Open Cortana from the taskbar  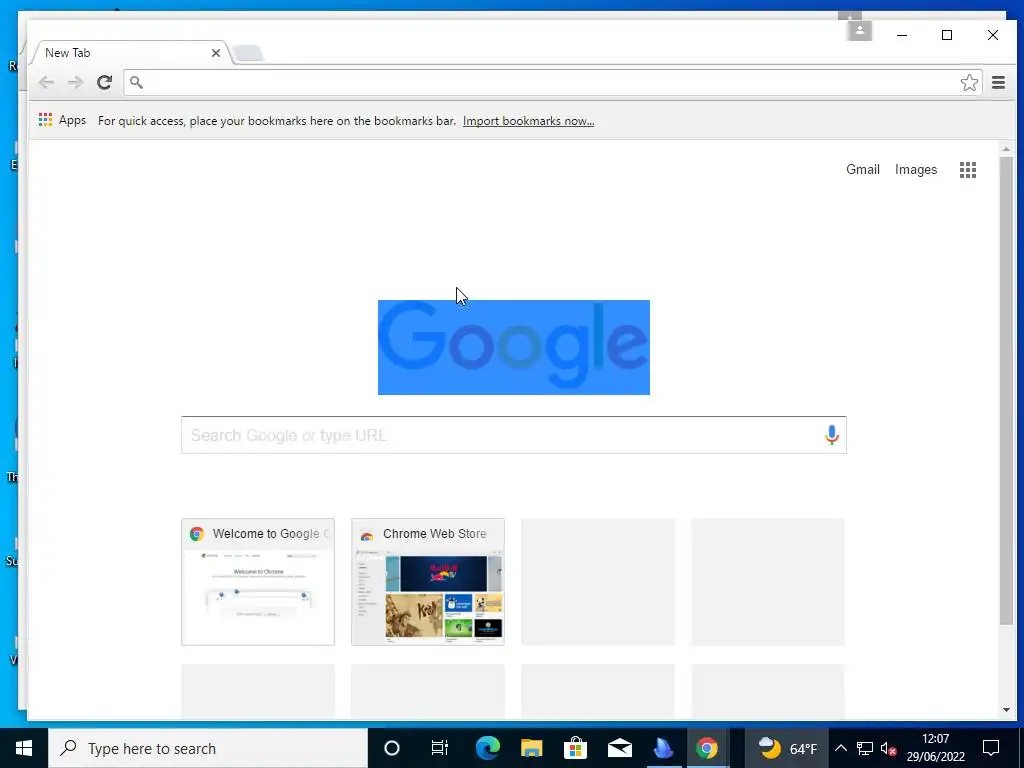[392, 748]
